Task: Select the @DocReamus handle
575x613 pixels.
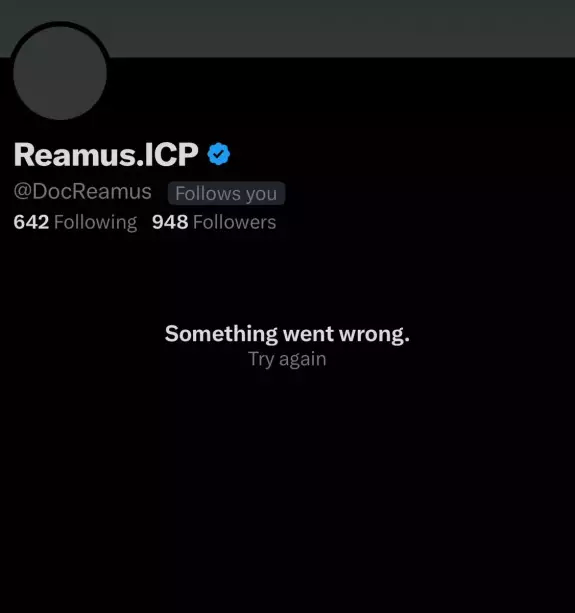Action: coord(82,192)
